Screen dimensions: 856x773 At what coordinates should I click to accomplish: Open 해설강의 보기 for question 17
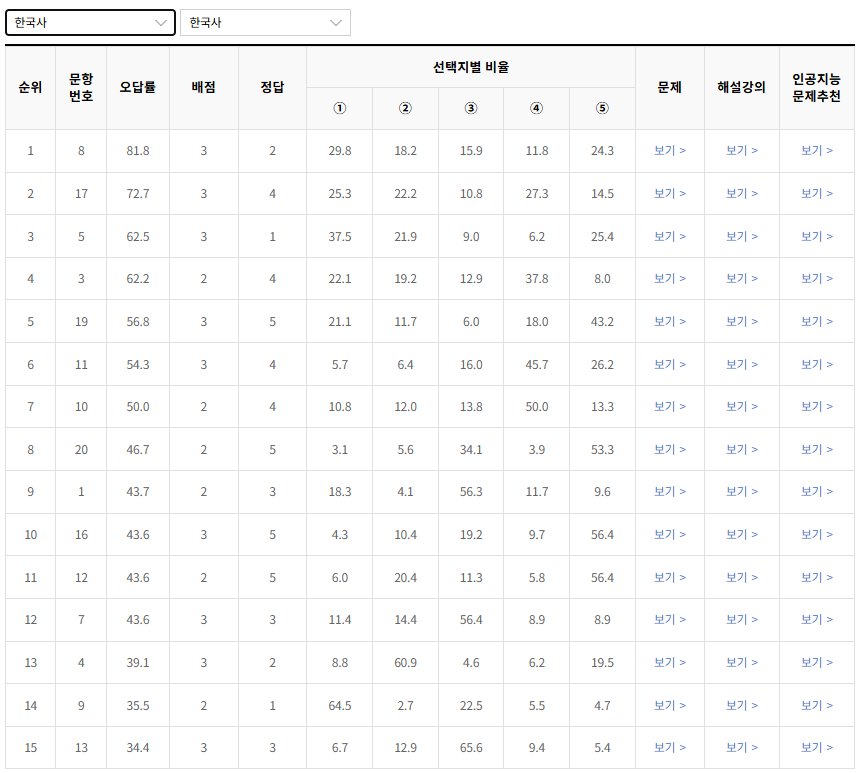click(x=741, y=193)
